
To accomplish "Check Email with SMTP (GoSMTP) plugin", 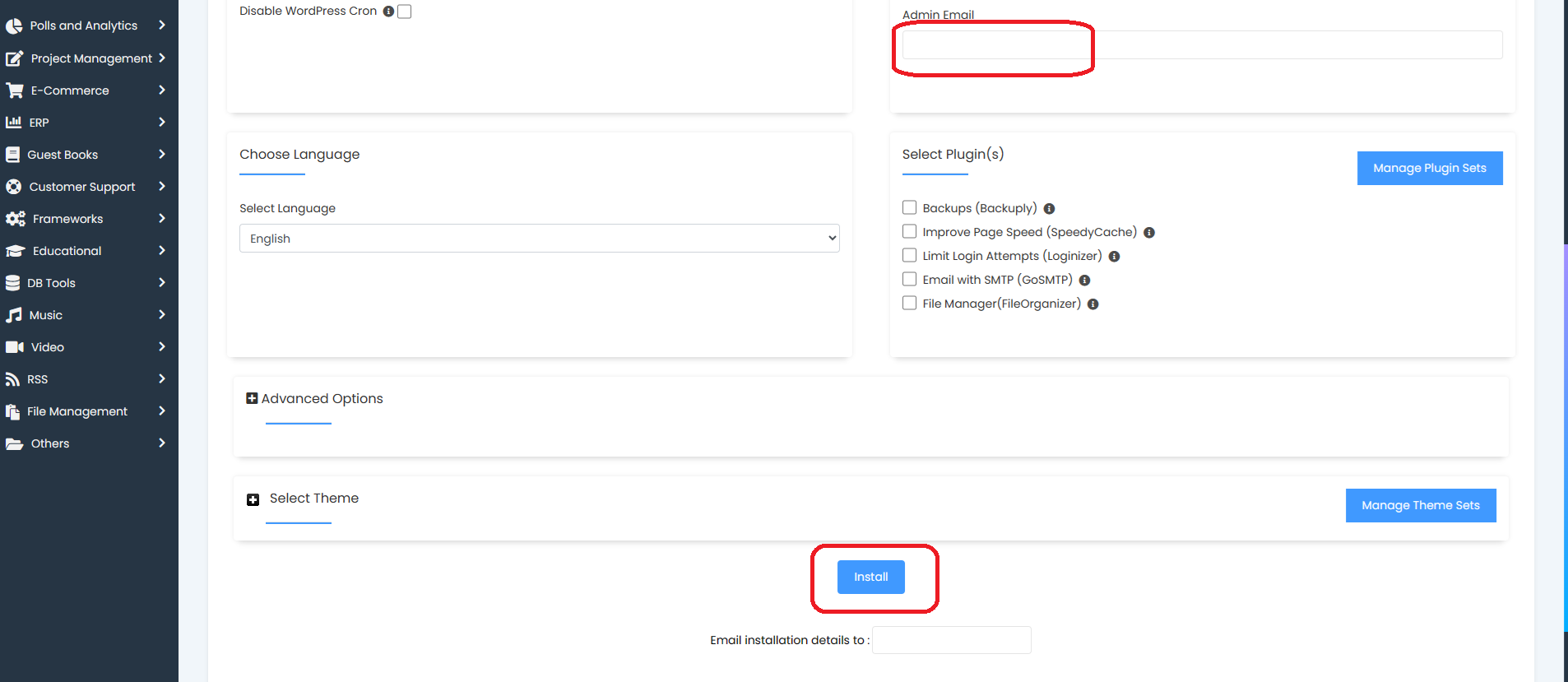I will [909, 279].
